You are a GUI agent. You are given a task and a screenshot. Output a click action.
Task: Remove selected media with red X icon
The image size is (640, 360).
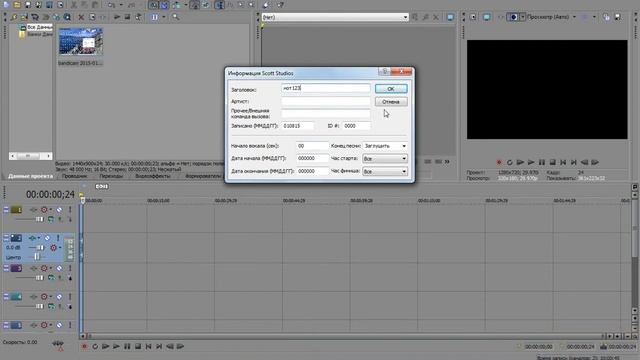point(81,17)
